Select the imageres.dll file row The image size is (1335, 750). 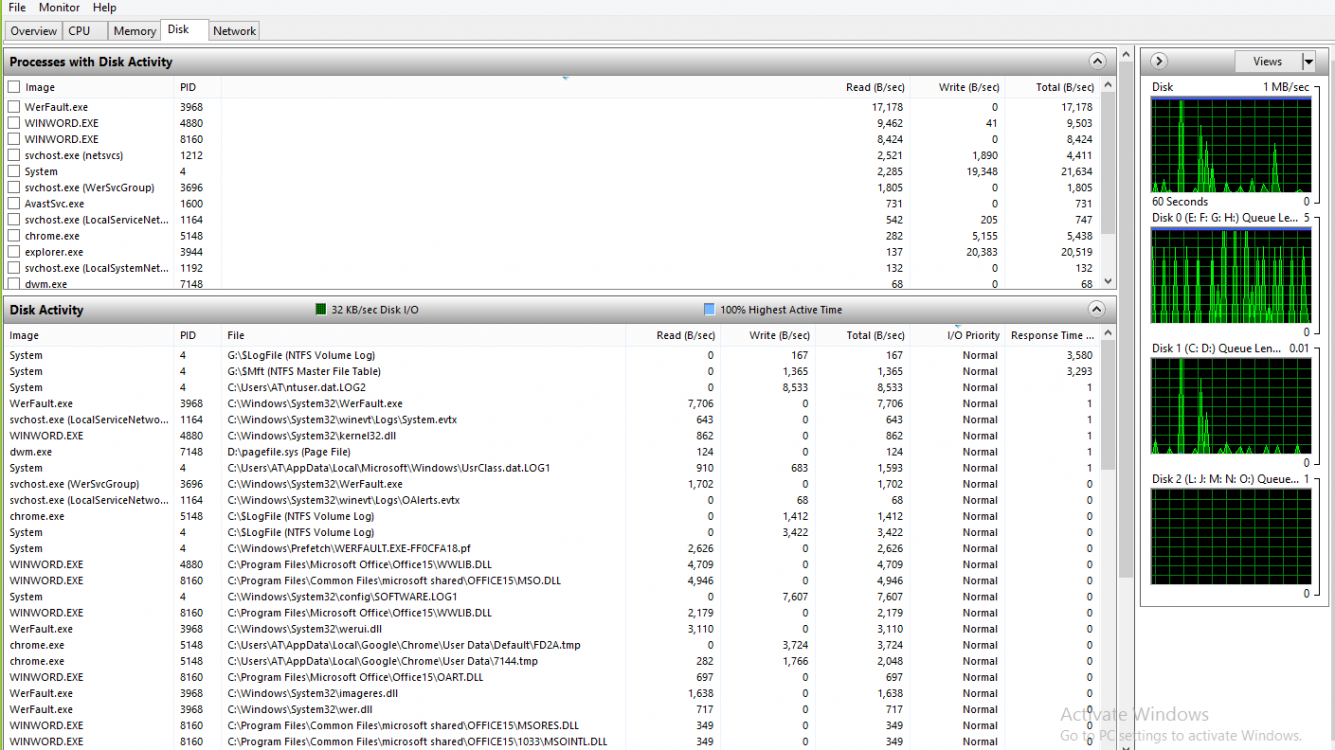(552, 693)
